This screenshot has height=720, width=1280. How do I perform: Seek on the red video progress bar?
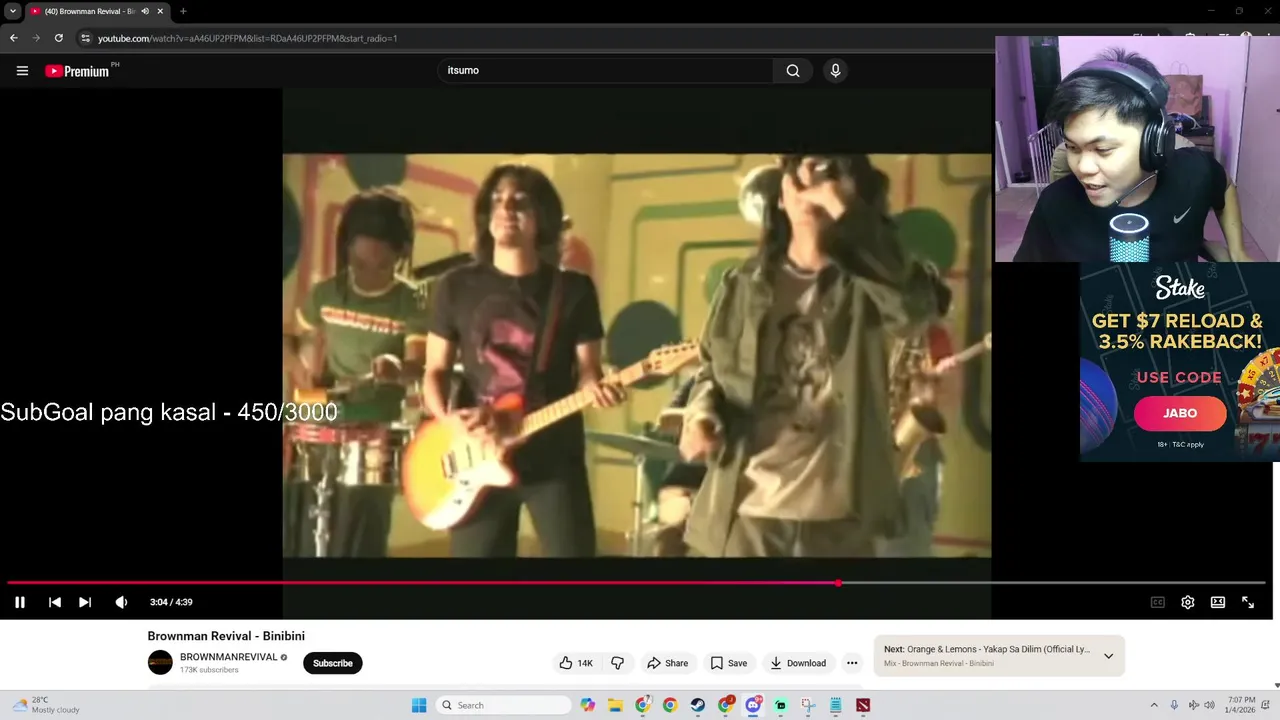coord(636,582)
